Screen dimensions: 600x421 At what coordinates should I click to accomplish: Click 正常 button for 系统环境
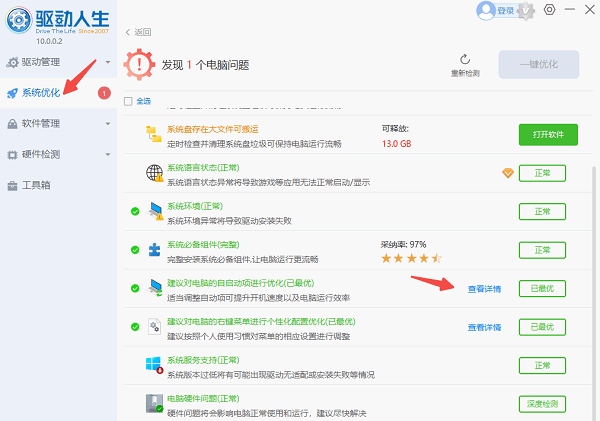point(542,212)
